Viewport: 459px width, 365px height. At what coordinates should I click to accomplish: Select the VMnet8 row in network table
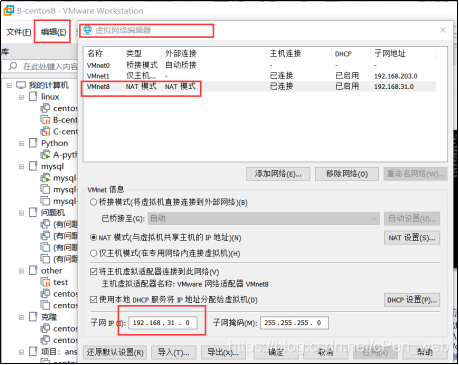(x=260, y=87)
